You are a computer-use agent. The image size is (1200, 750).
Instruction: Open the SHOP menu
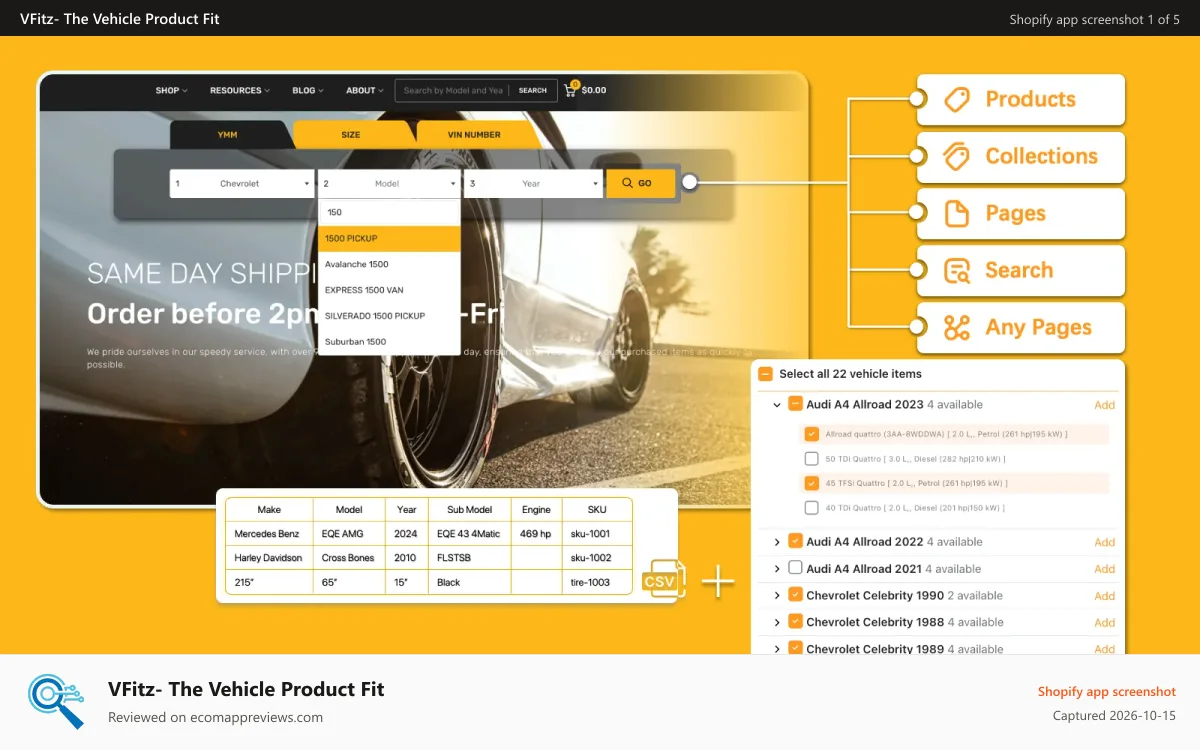click(x=171, y=90)
